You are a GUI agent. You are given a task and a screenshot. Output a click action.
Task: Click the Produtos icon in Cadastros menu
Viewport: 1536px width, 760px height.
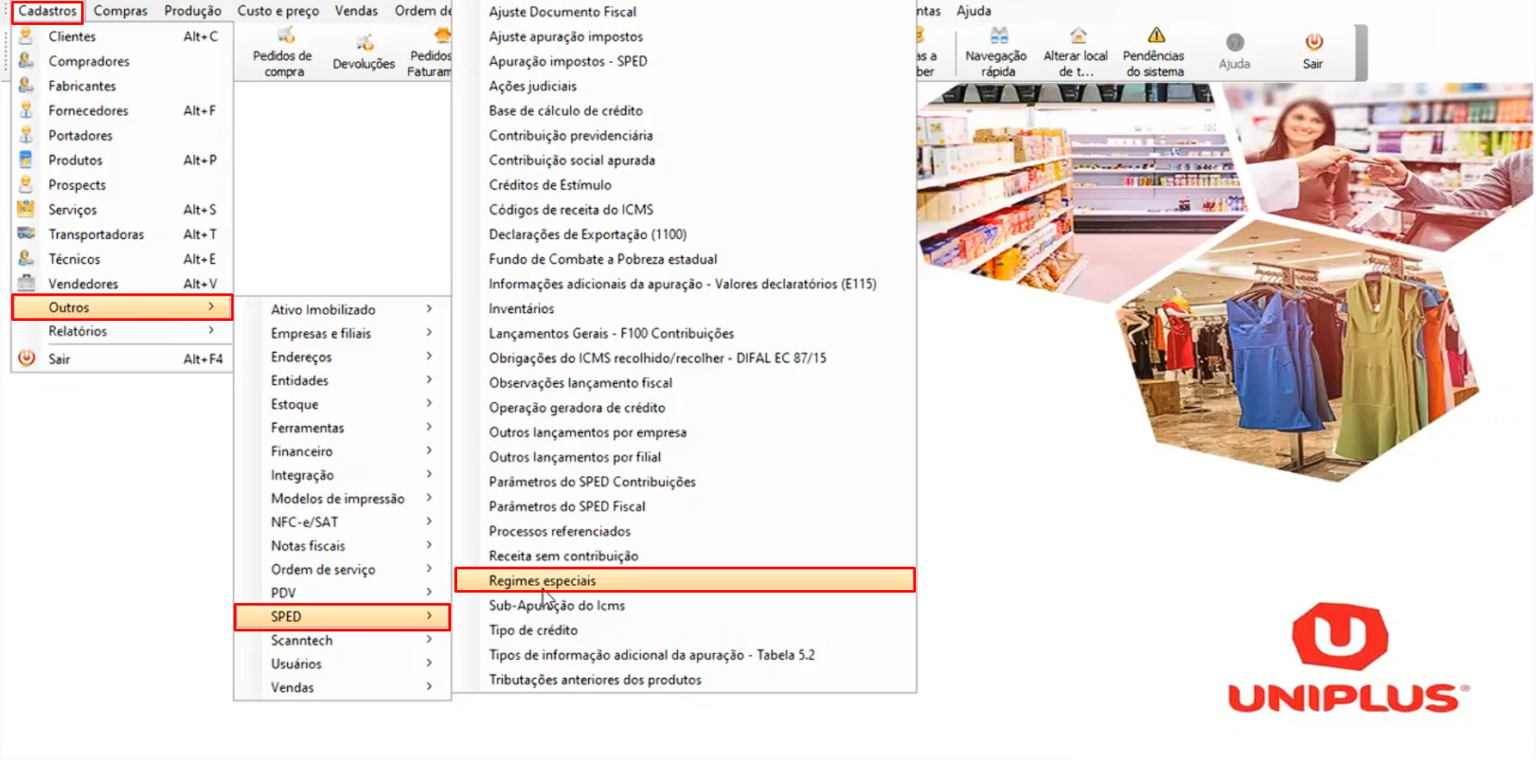point(26,160)
